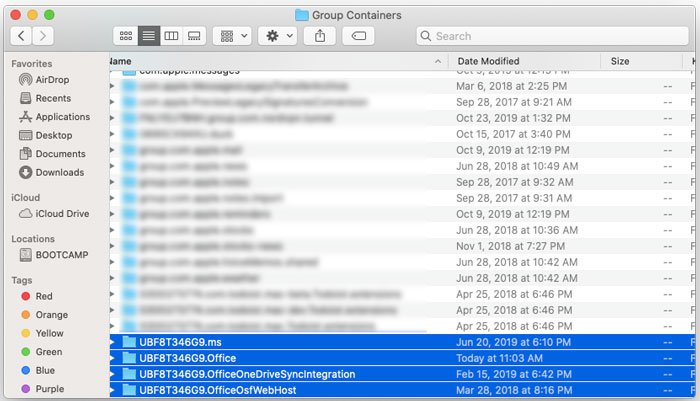Open Desktop in the sidebar
The height and width of the screenshot is (401, 700).
[46, 135]
